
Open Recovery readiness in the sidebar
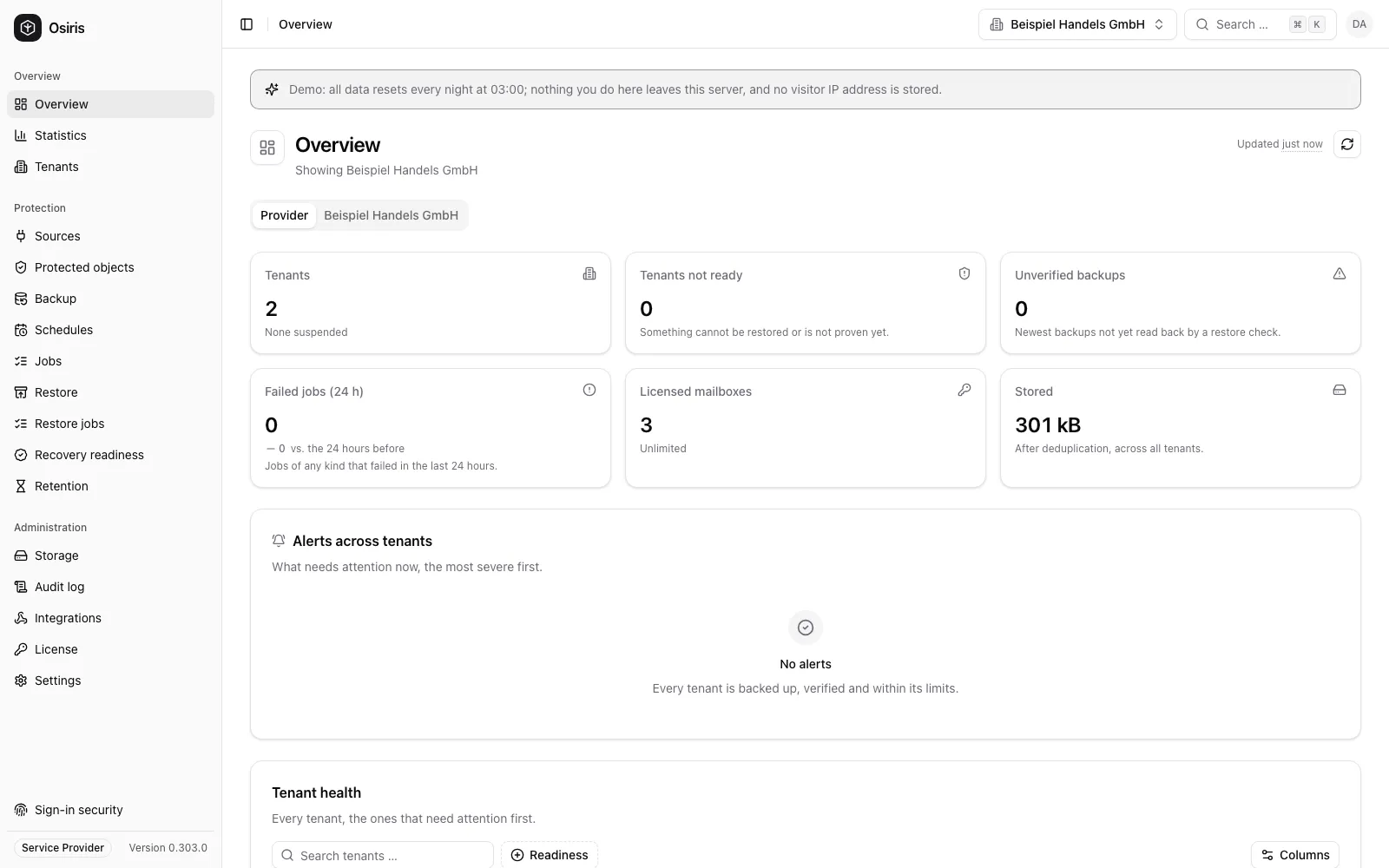pyautogui.click(x=110, y=455)
